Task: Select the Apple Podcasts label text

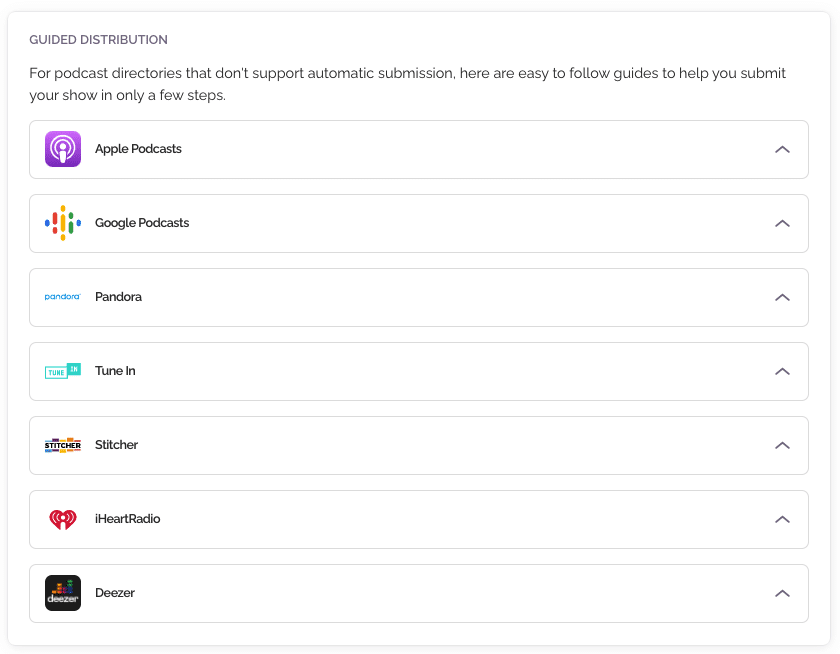Action: pyautogui.click(x=138, y=149)
